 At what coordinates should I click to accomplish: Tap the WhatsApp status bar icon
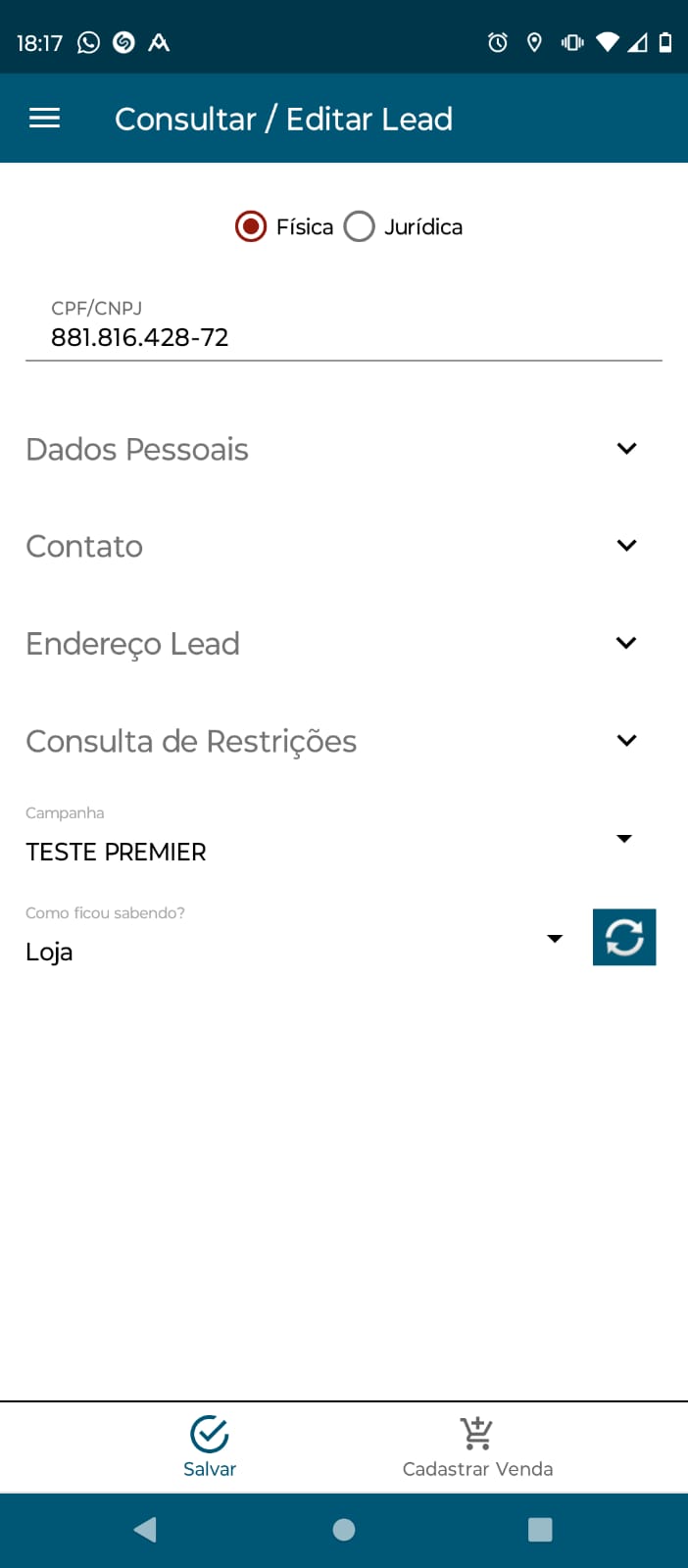[88, 42]
